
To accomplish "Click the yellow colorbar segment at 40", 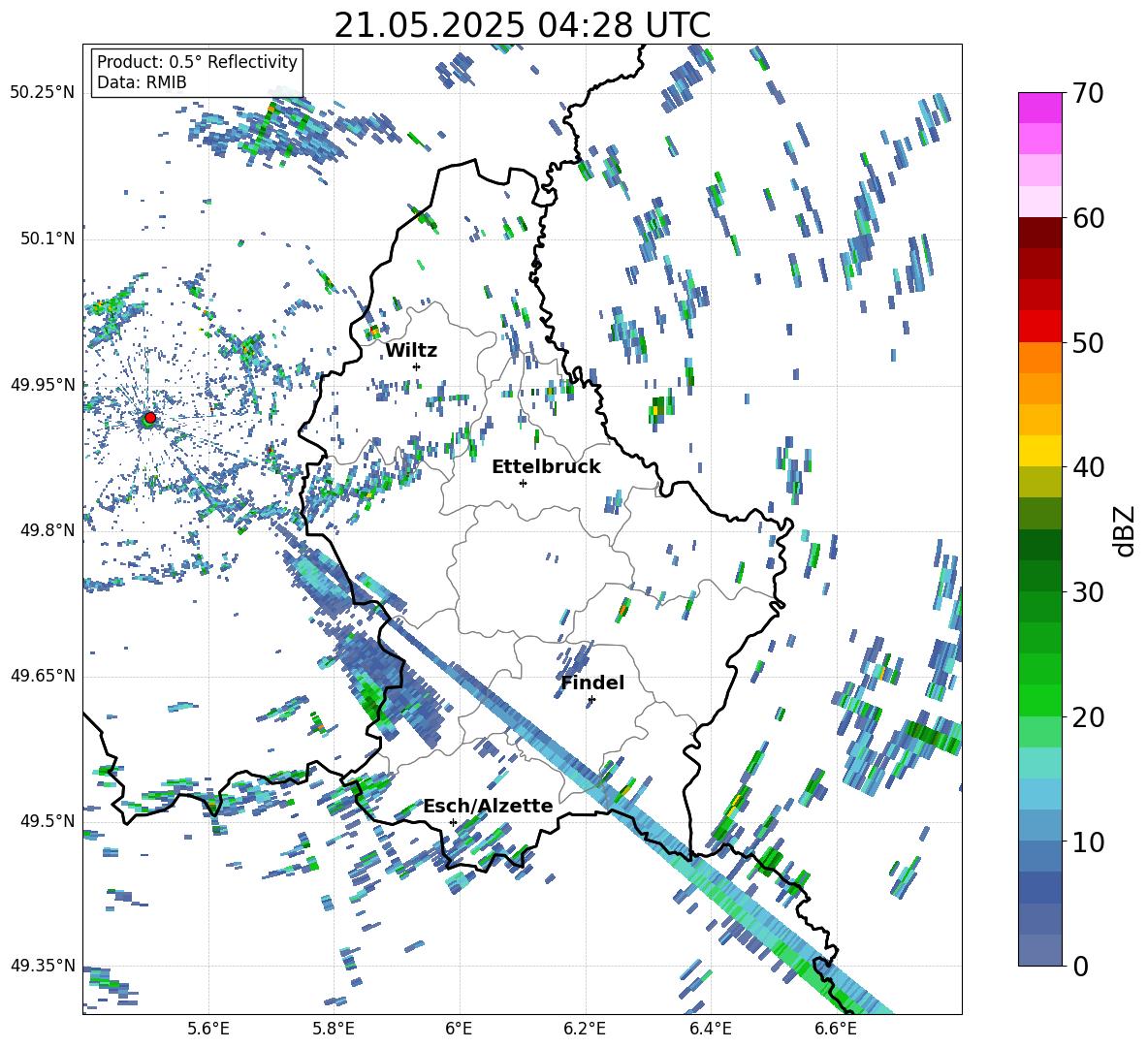I will [x=1040, y=451].
